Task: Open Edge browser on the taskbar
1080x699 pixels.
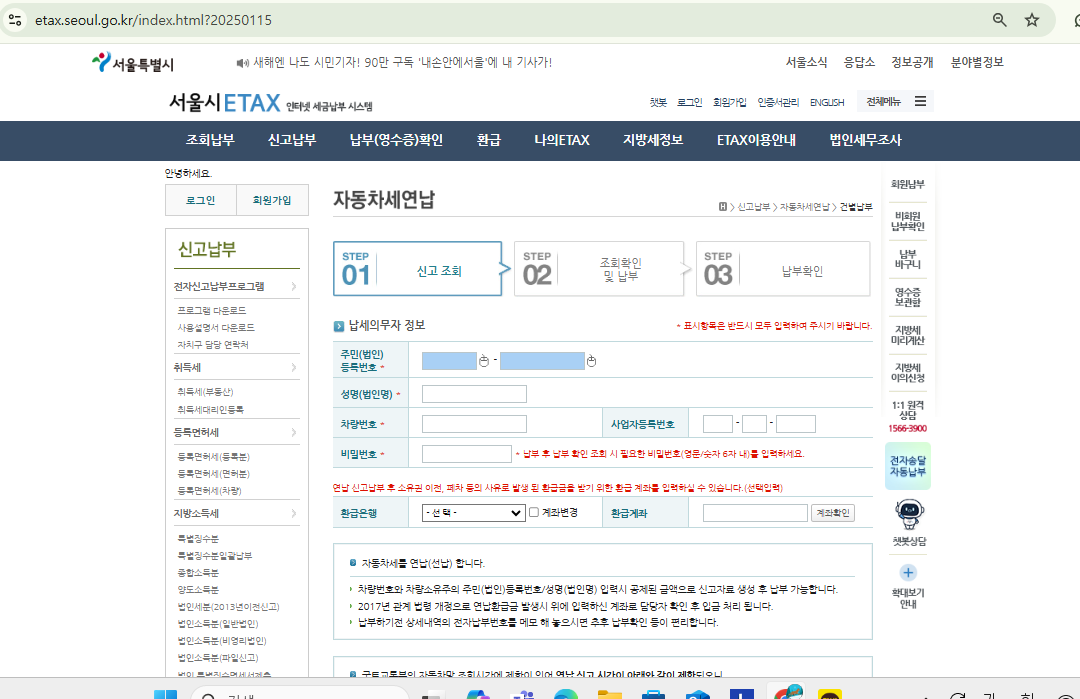Action: [x=565, y=694]
